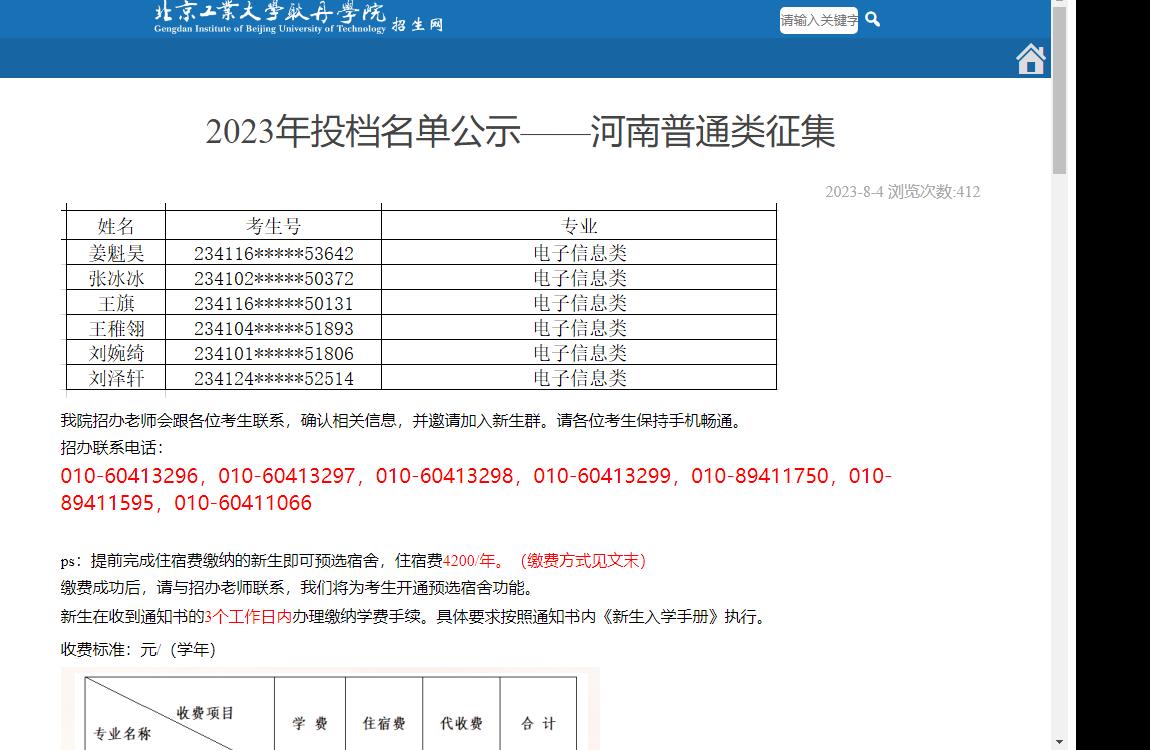The image size is (1150, 750).
Task: Click the 考生号 column header
Action: click(x=274, y=226)
